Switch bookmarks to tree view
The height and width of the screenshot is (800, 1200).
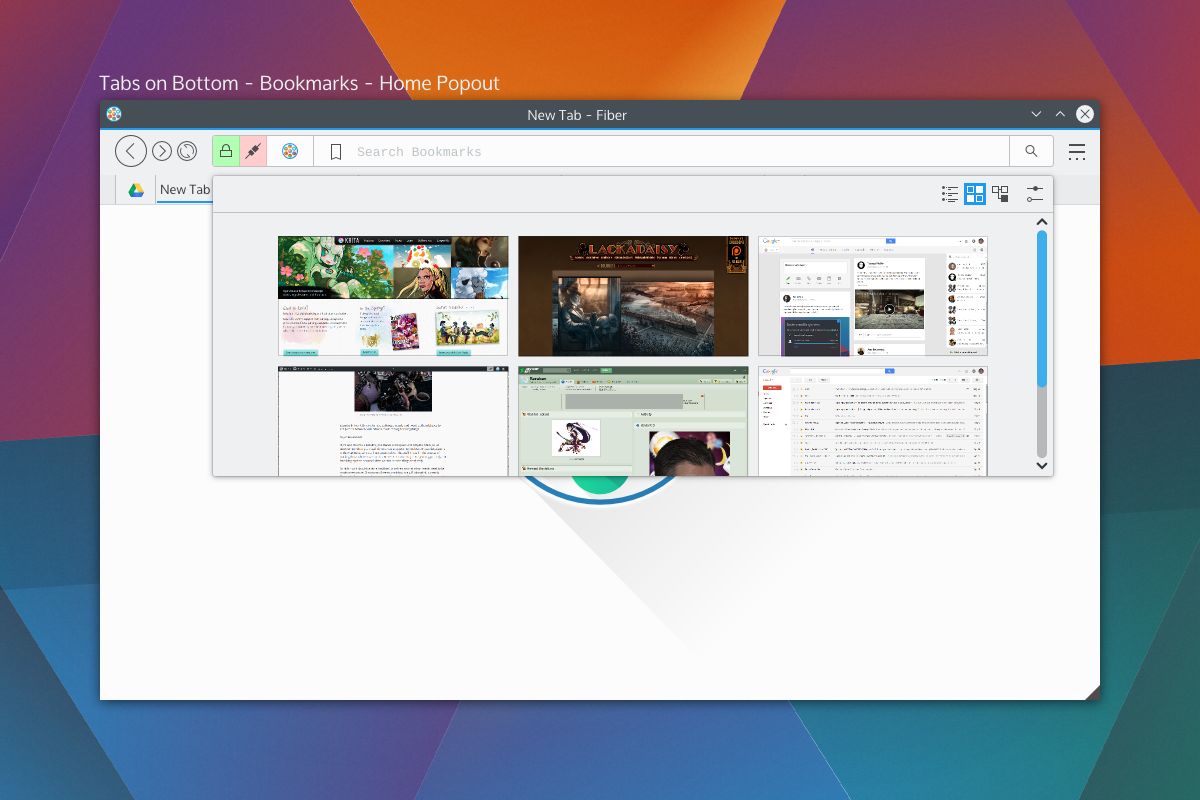click(1000, 194)
